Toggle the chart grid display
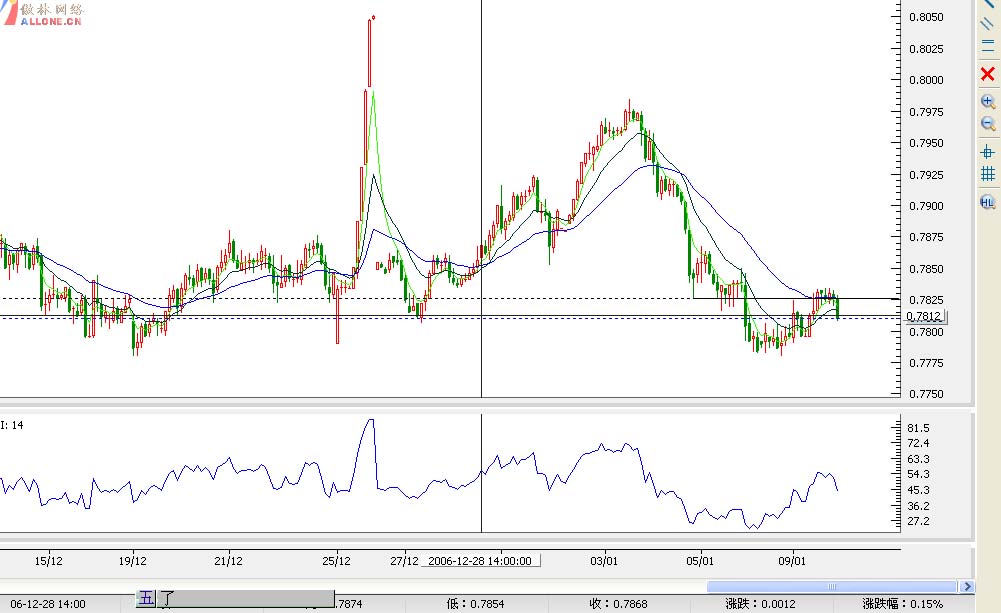 tap(988, 174)
